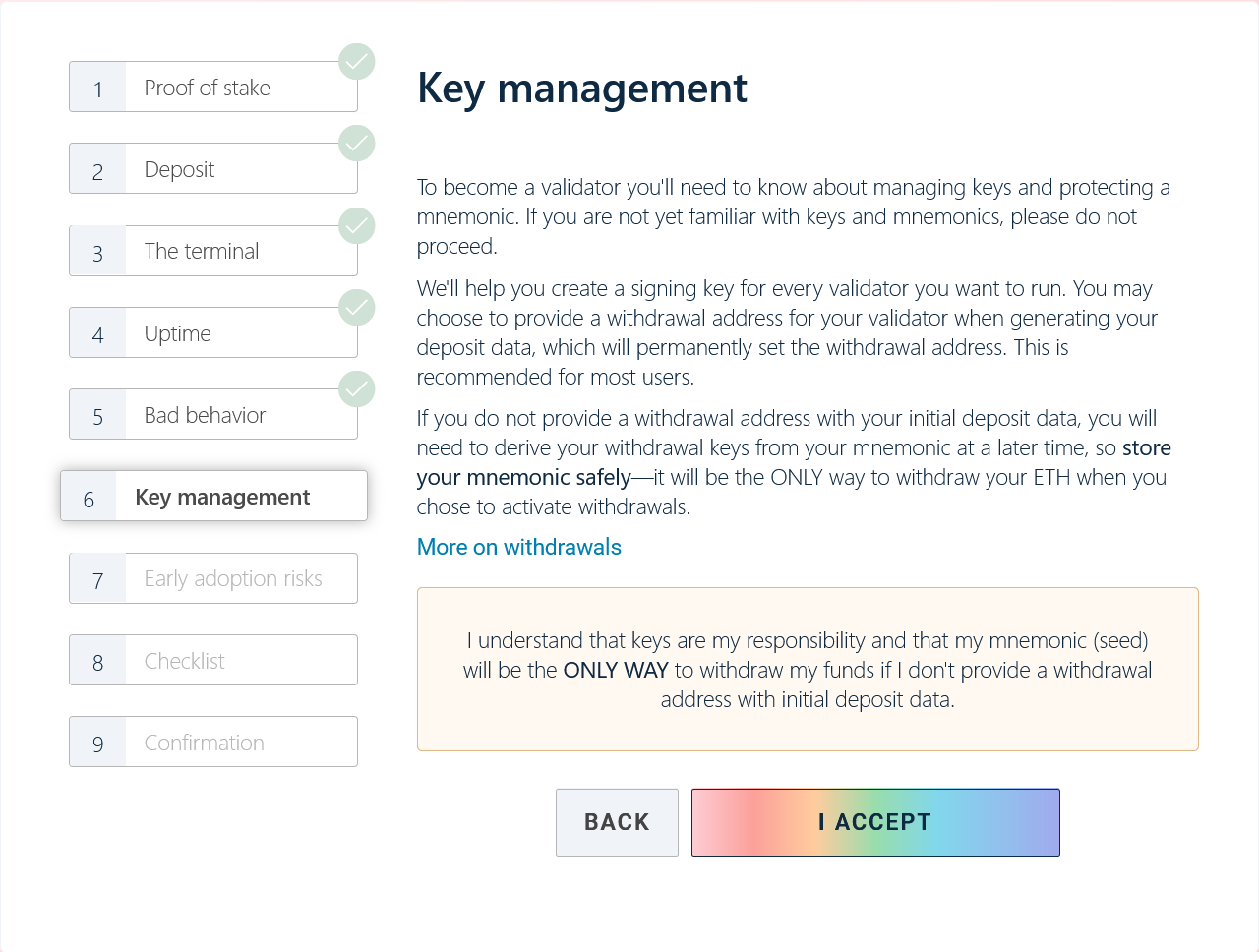Click the checkmark badge on The terminal
This screenshot has width=1259, height=952.
[357, 226]
